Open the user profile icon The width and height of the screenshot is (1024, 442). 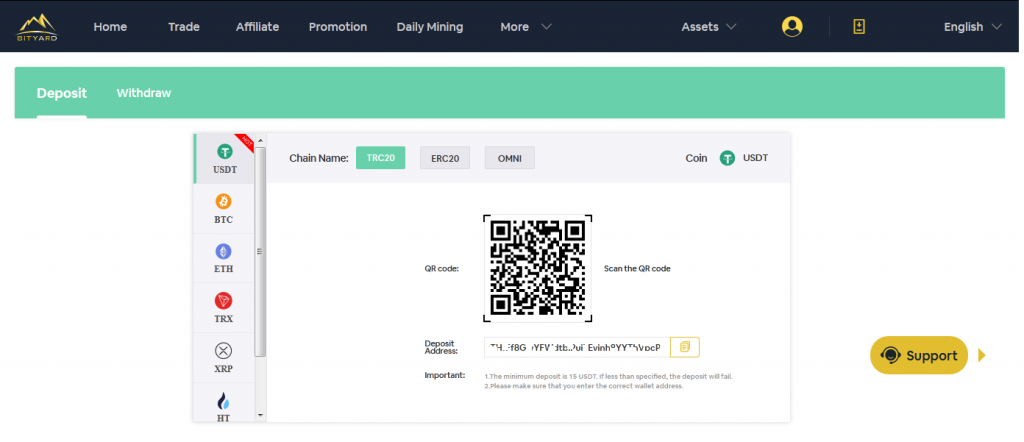(x=792, y=27)
